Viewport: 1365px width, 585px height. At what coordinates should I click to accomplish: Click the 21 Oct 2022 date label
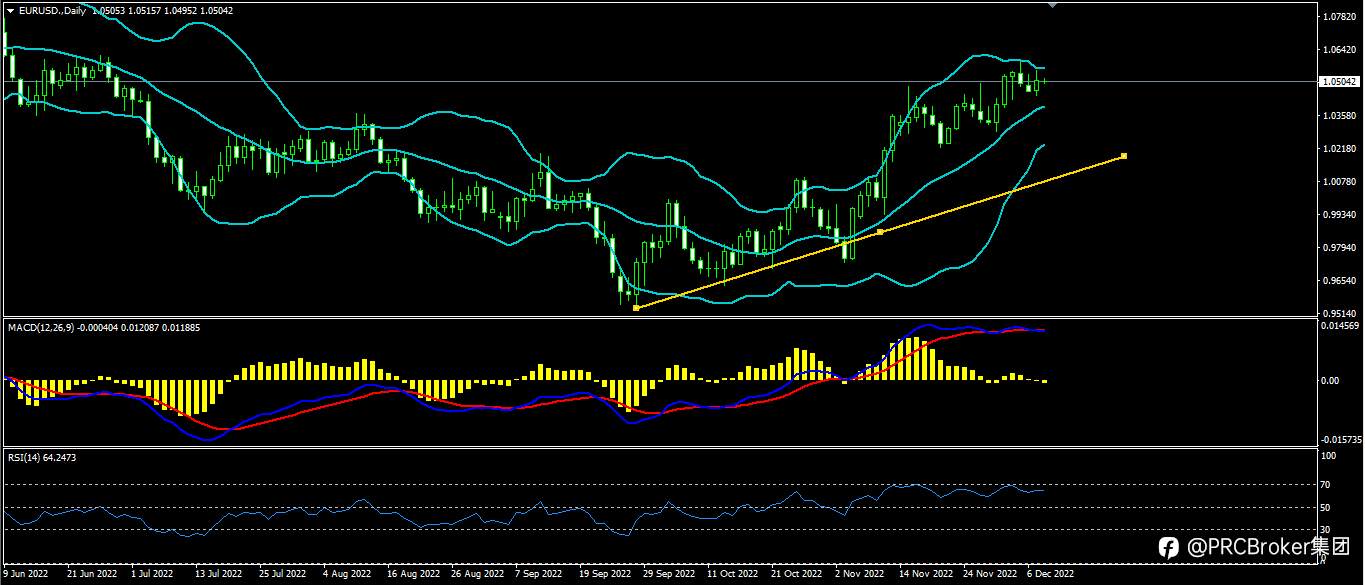point(797,575)
